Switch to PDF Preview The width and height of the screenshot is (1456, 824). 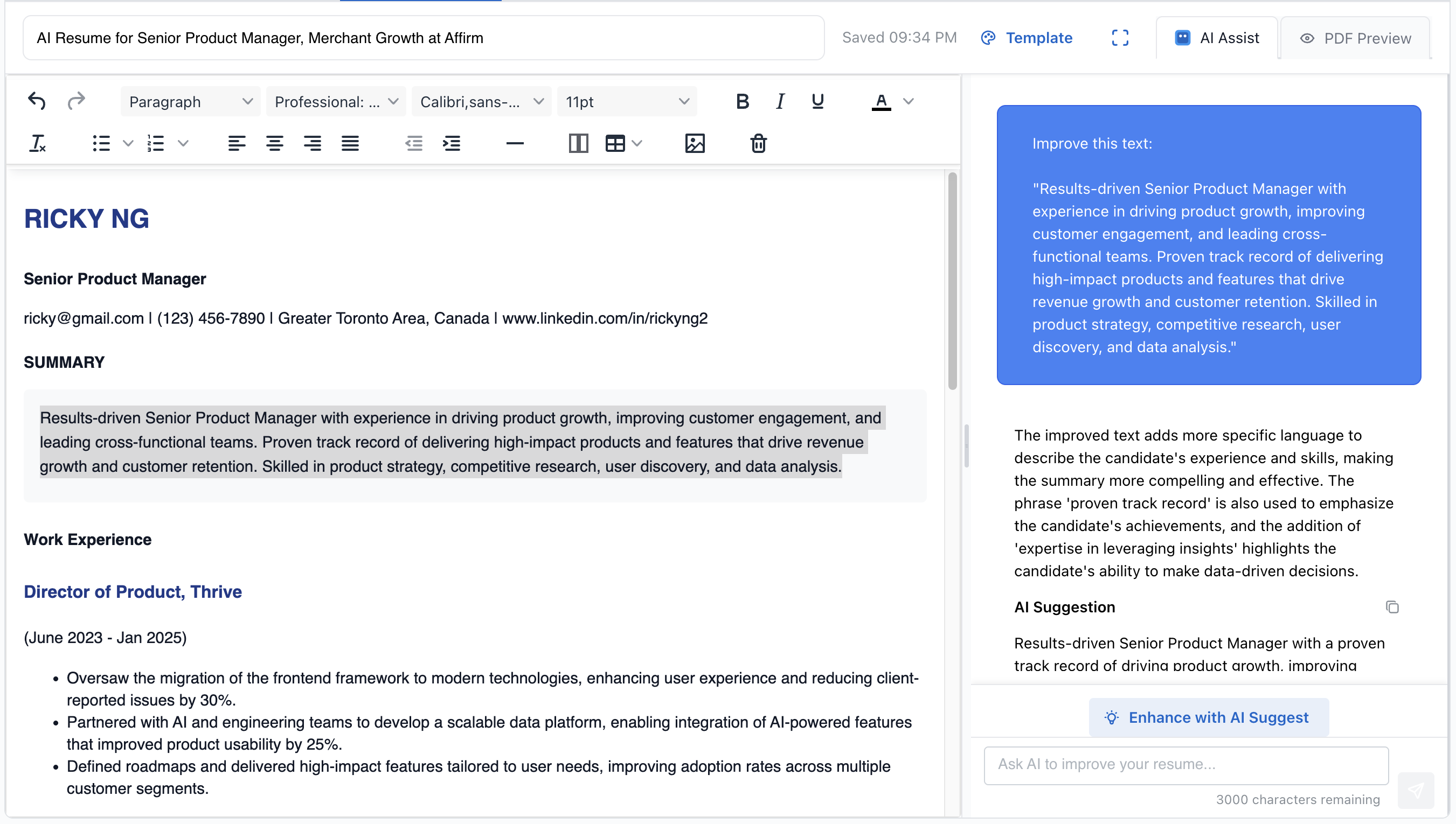tap(1354, 38)
